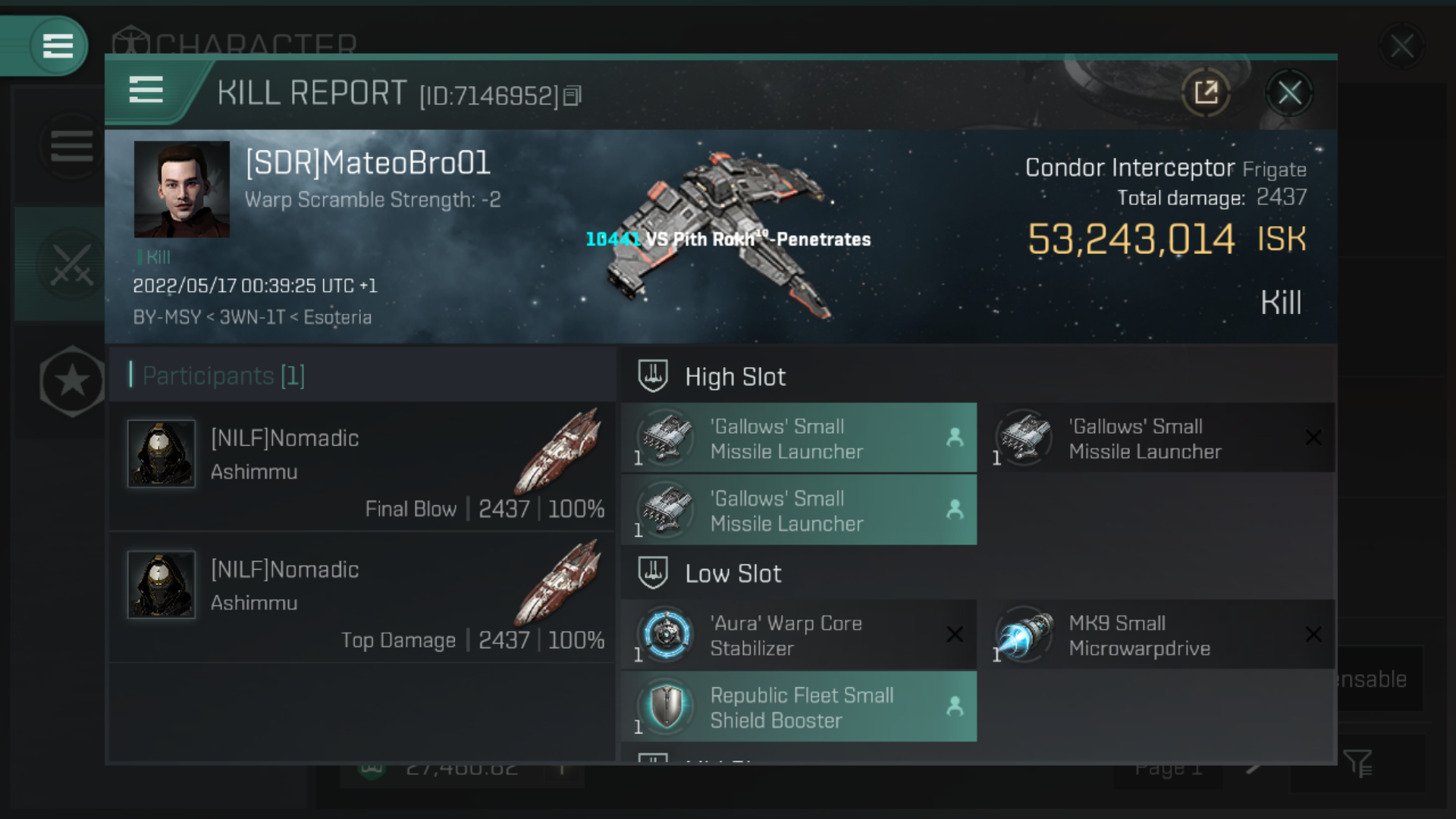
Task: Click the [SDR]MateoBro01 kill count link
Action: (155, 257)
